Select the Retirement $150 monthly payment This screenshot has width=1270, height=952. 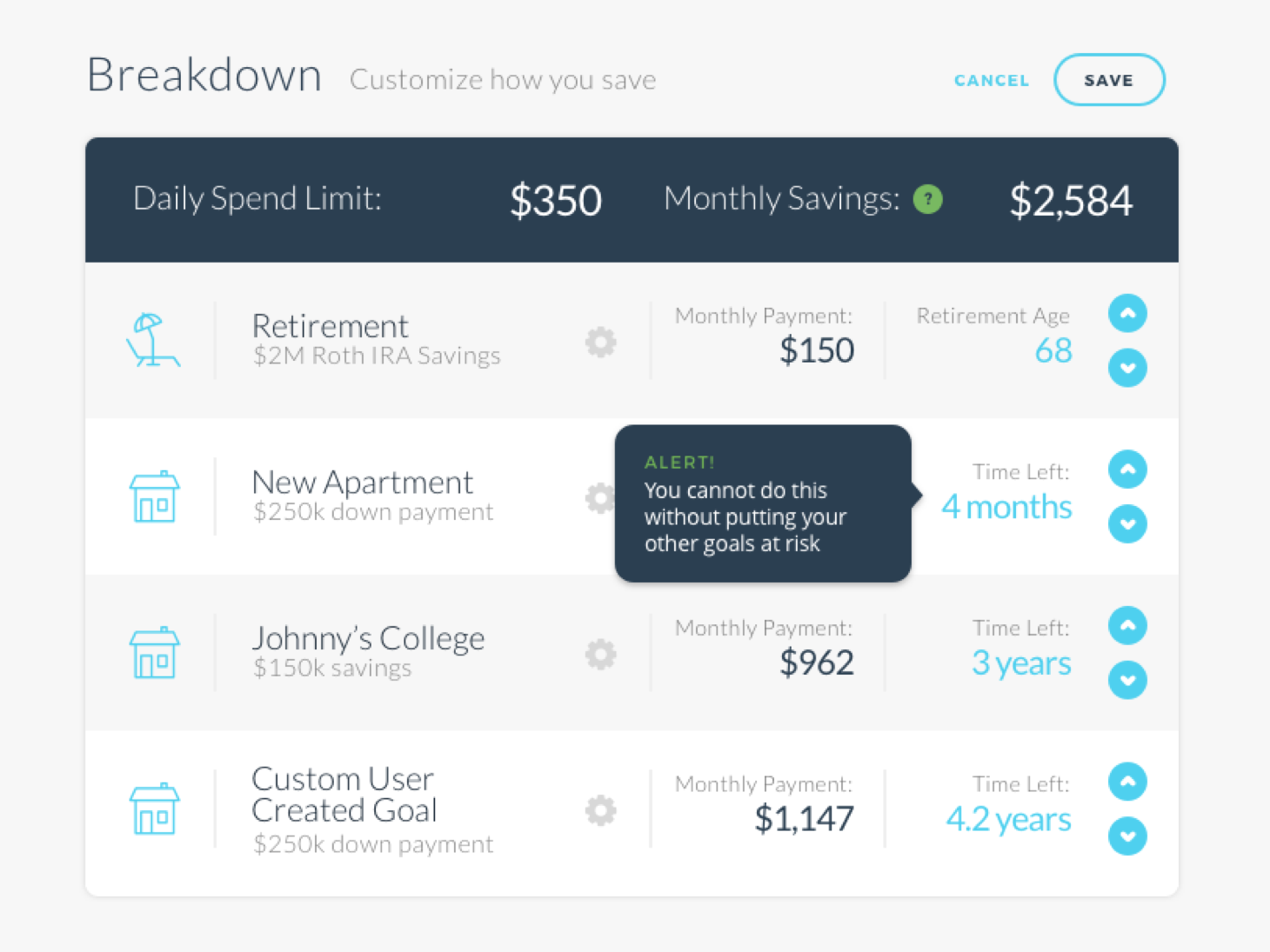point(817,350)
